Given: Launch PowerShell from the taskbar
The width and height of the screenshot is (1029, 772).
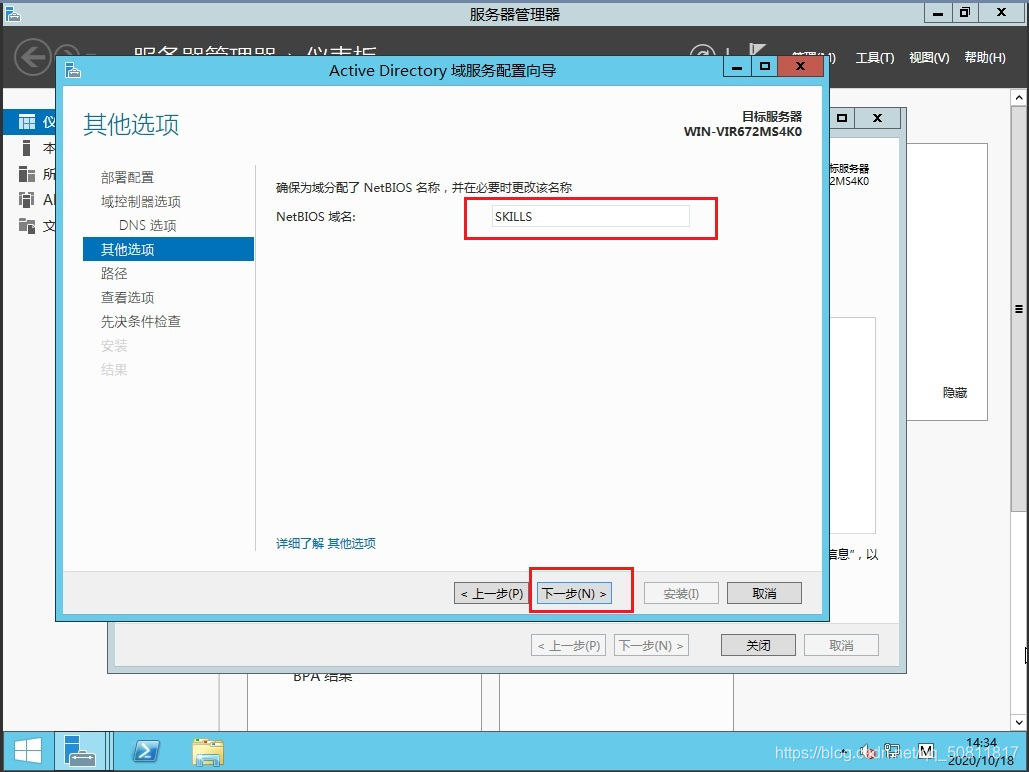Looking at the screenshot, I should point(146,752).
